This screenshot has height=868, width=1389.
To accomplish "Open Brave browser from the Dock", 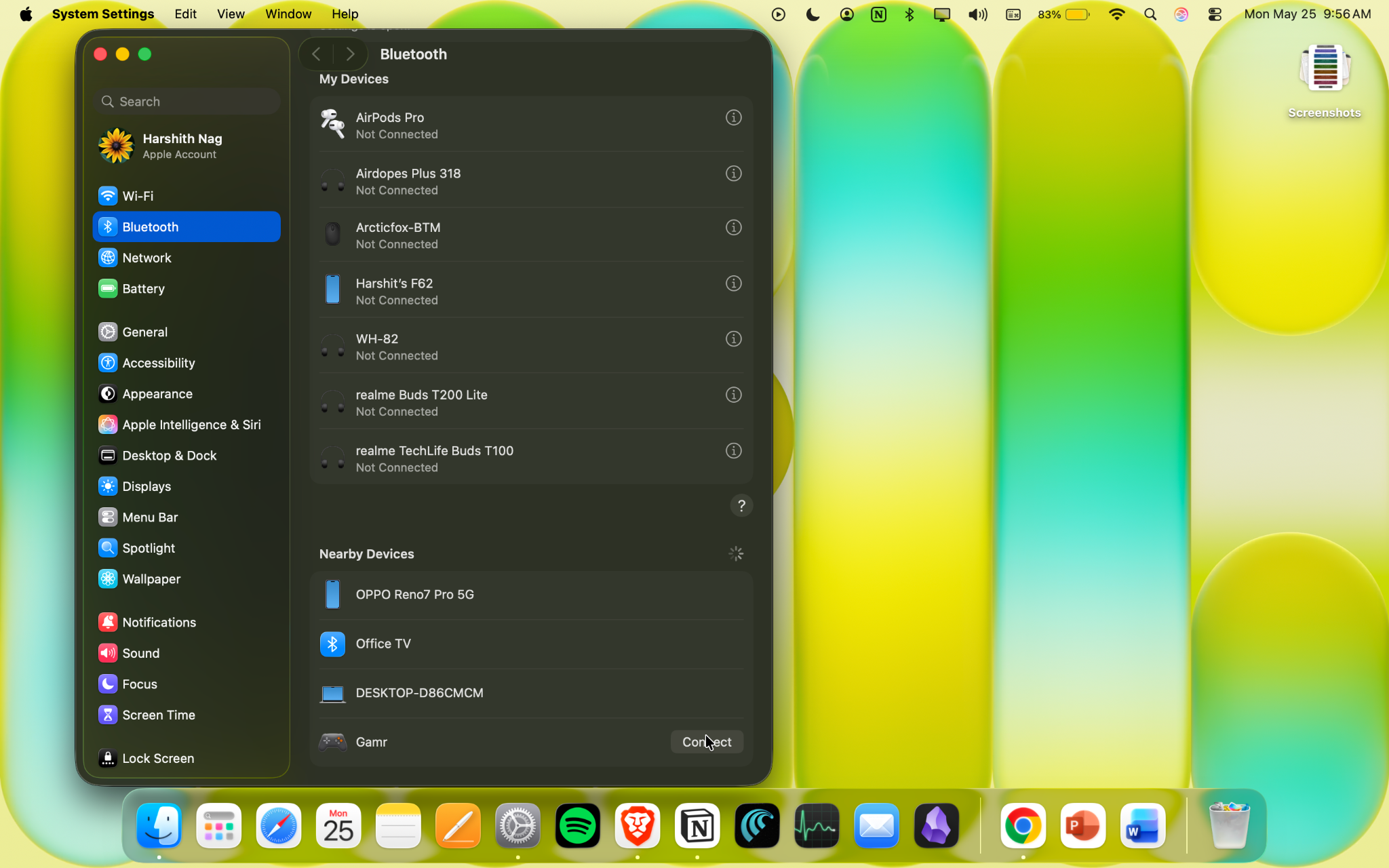I will (638, 826).
